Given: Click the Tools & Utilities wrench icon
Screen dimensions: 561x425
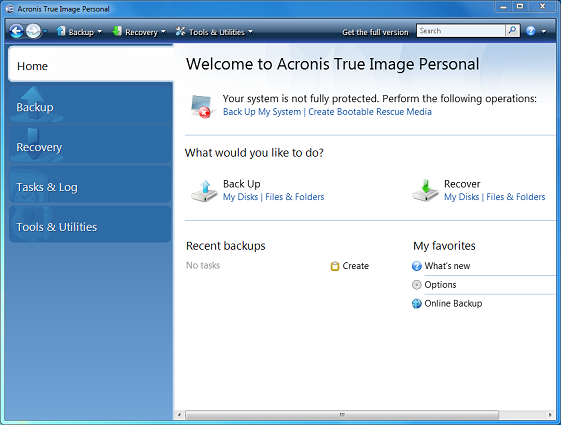Looking at the screenshot, I should 180,31.
